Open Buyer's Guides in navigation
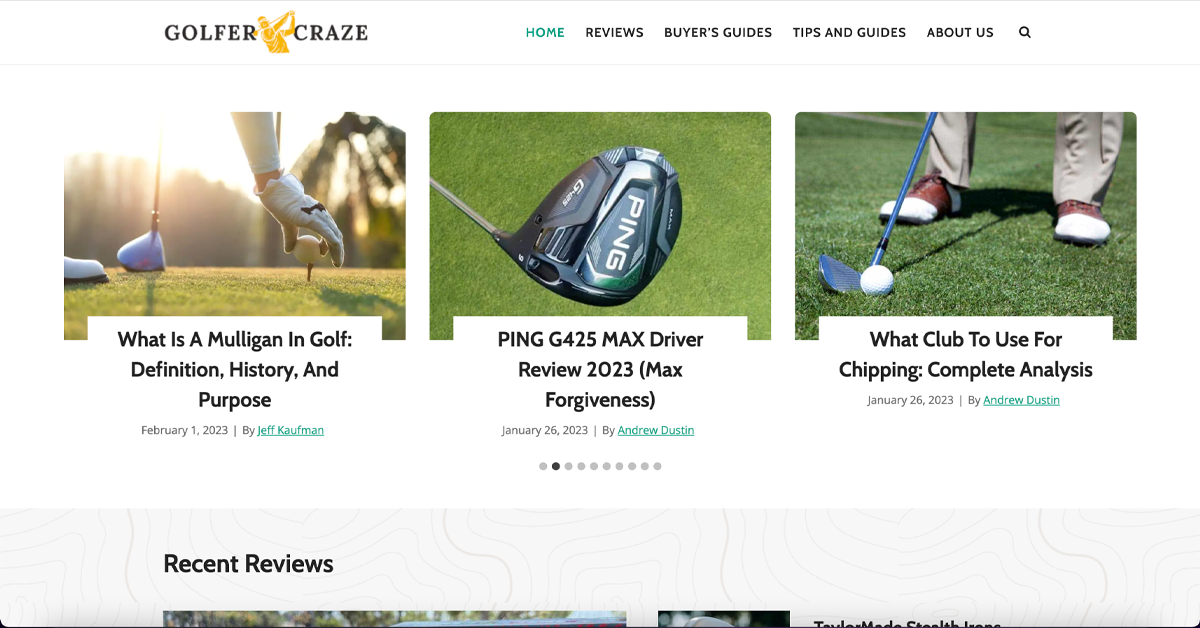 pyautogui.click(x=718, y=32)
